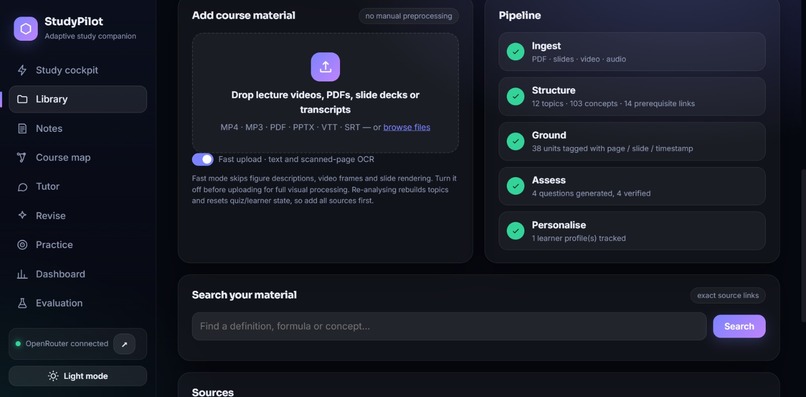Click the Evaluation flask icon
This screenshot has height=397, width=806.
coord(22,303)
